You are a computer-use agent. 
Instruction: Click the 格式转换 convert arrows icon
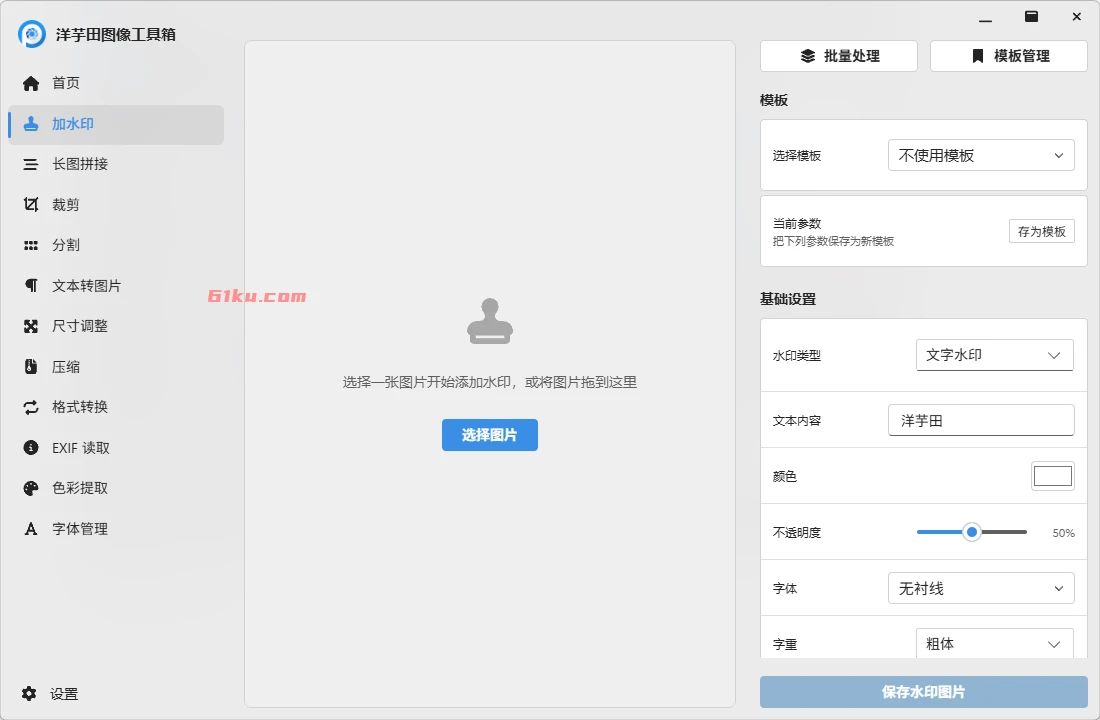(x=31, y=407)
